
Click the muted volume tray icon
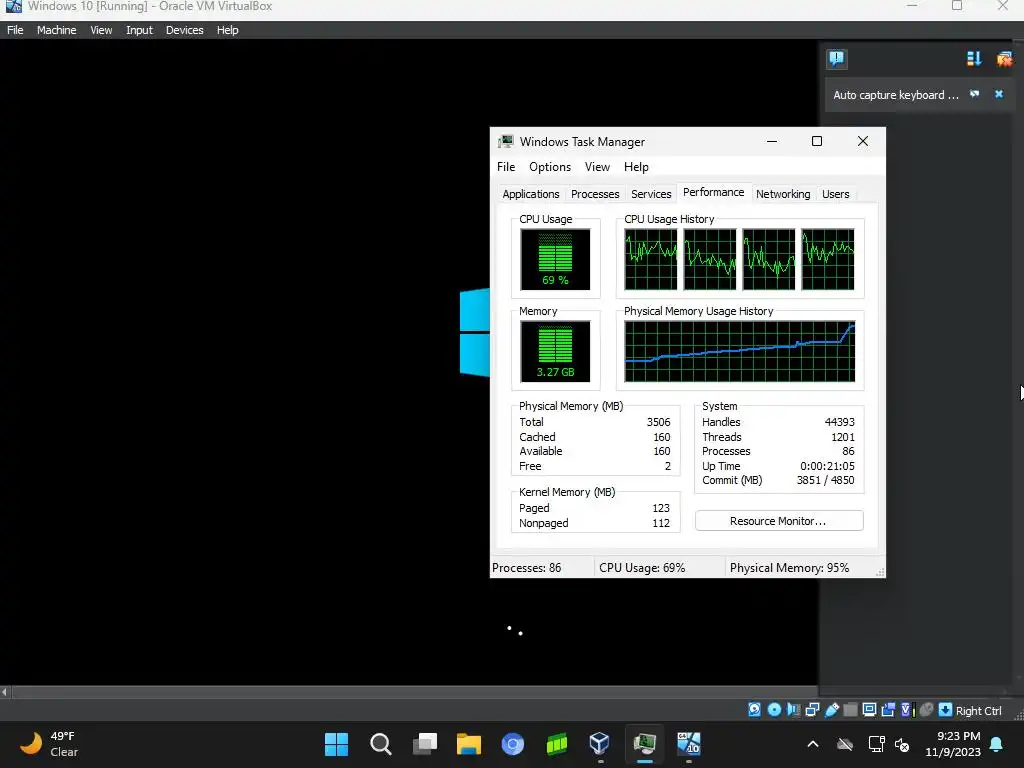(x=902, y=744)
